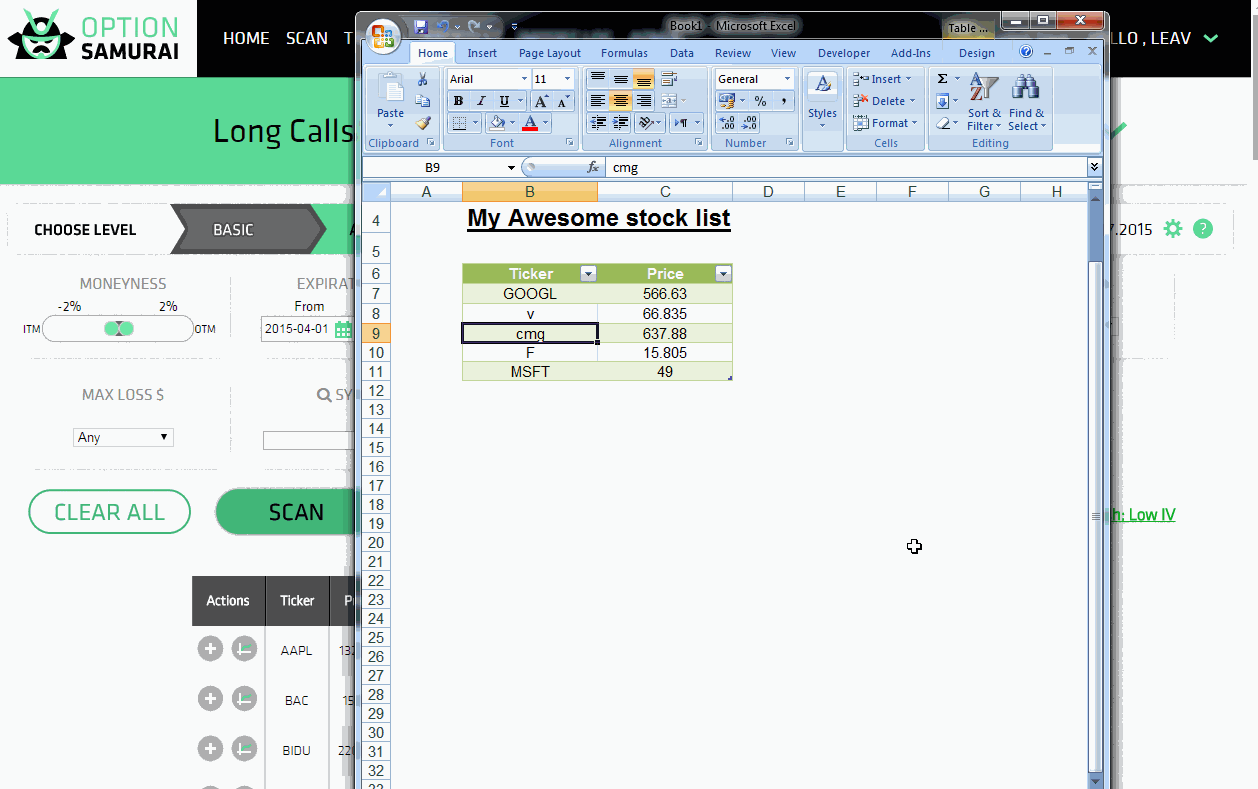Open the settings gear in Option Samurai
1258x789 pixels.
tap(1173, 229)
